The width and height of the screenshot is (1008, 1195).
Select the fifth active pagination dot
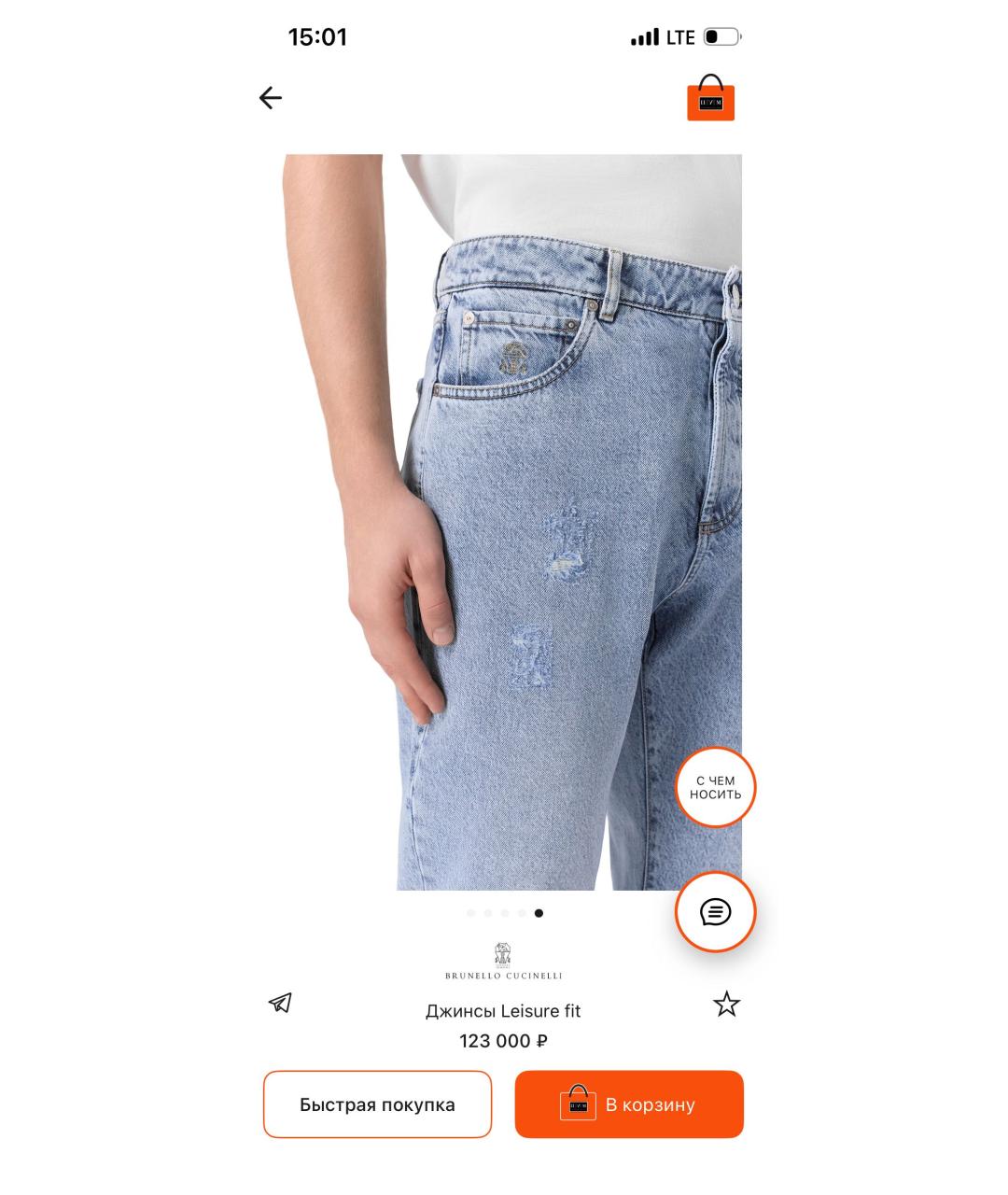tap(539, 913)
